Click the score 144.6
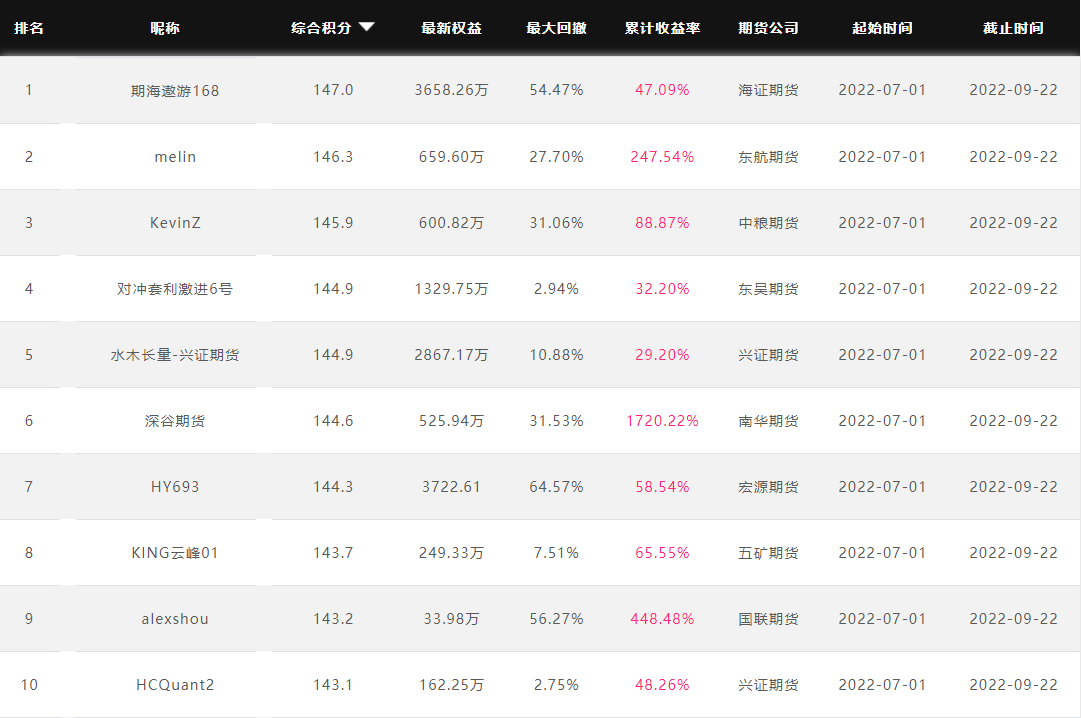Image resolution: width=1081 pixels, height=718 pixels. point(333,421)
